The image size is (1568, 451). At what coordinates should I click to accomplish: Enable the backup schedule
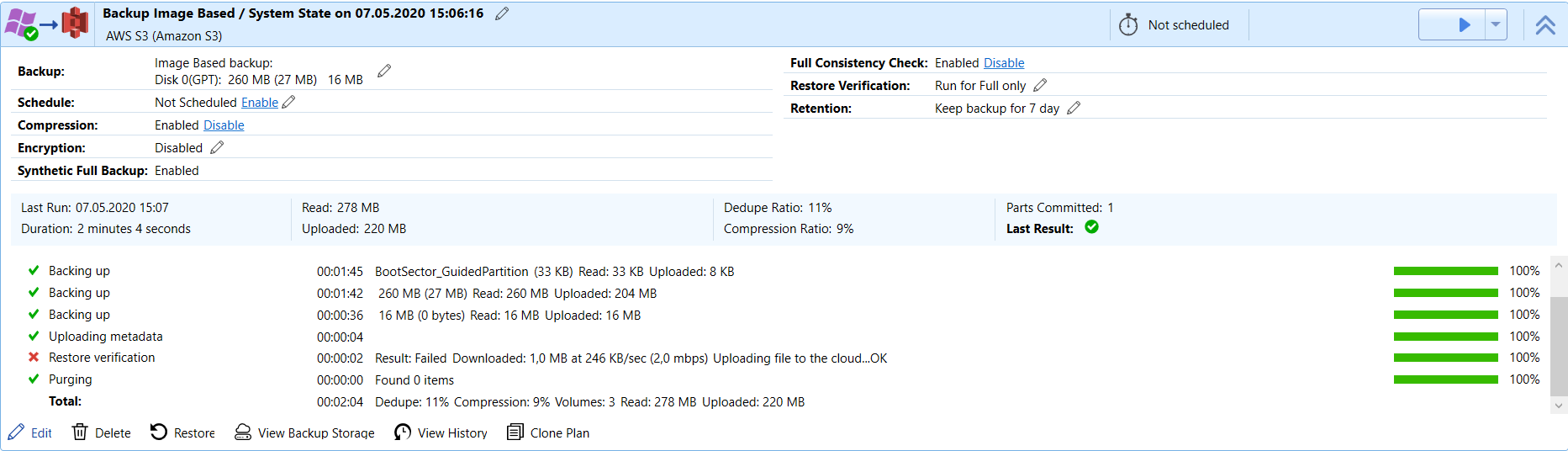pos(259,102)
